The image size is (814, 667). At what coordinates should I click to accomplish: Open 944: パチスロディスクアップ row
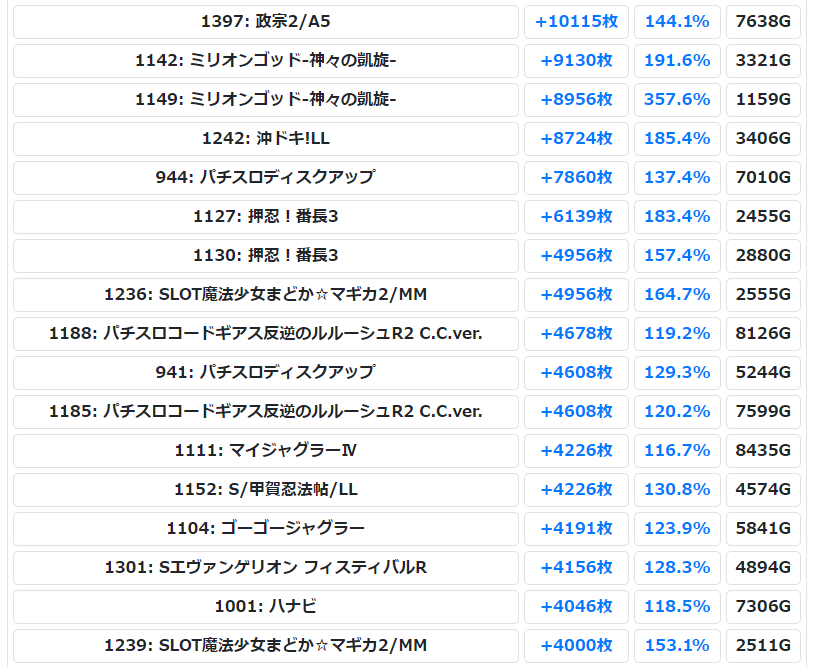pyautogui.click(x=266, y=178)
